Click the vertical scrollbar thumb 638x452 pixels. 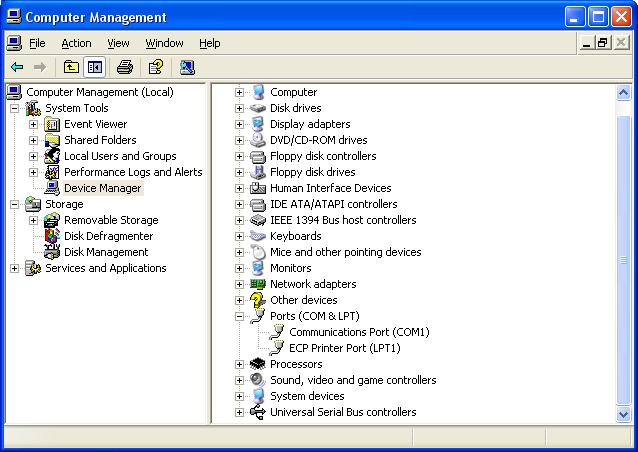(623, 260)
